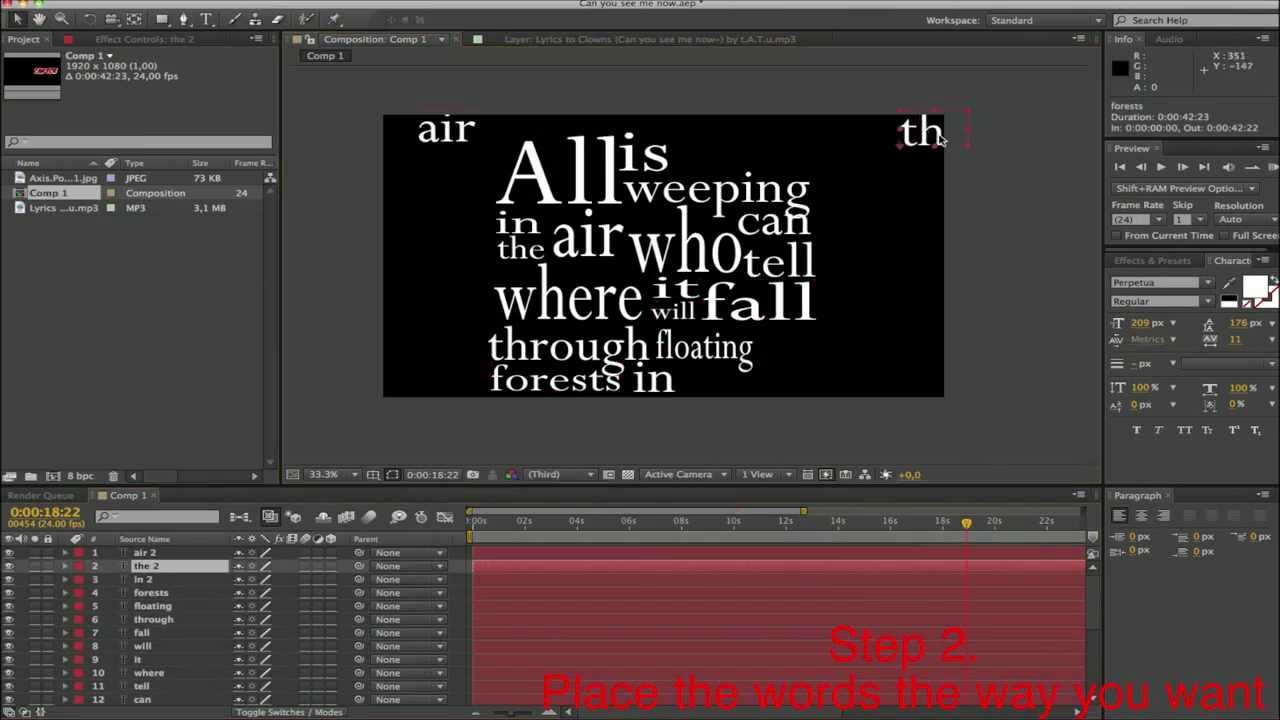Click the Search Help field
This screenshot has width=1280, height=720.
pos(1196,20)
